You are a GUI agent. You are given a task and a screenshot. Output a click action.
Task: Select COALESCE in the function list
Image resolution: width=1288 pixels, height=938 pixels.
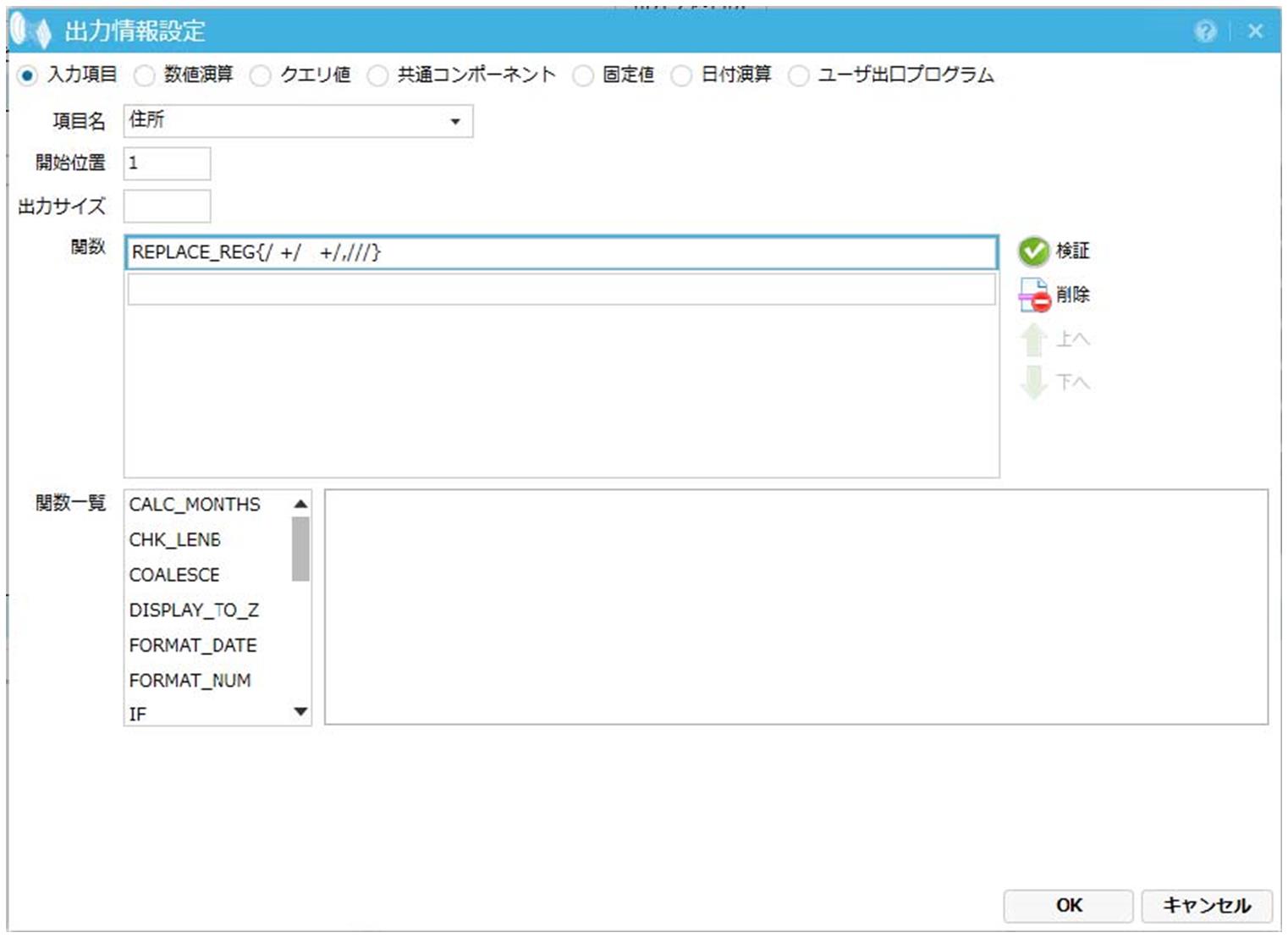[x=174, y=575]
